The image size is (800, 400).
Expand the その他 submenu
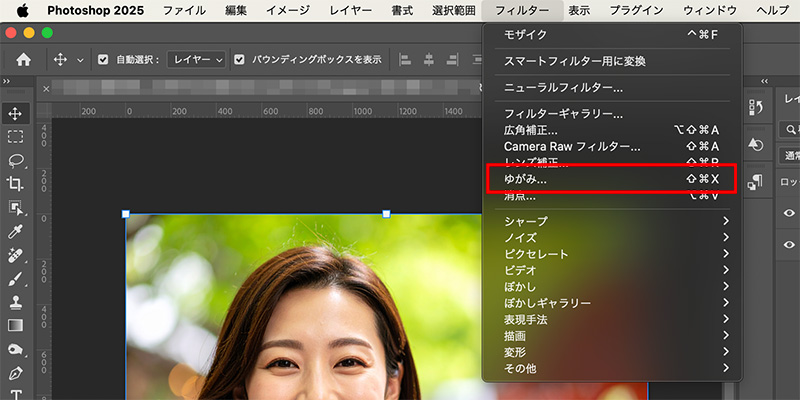point(616,368)
